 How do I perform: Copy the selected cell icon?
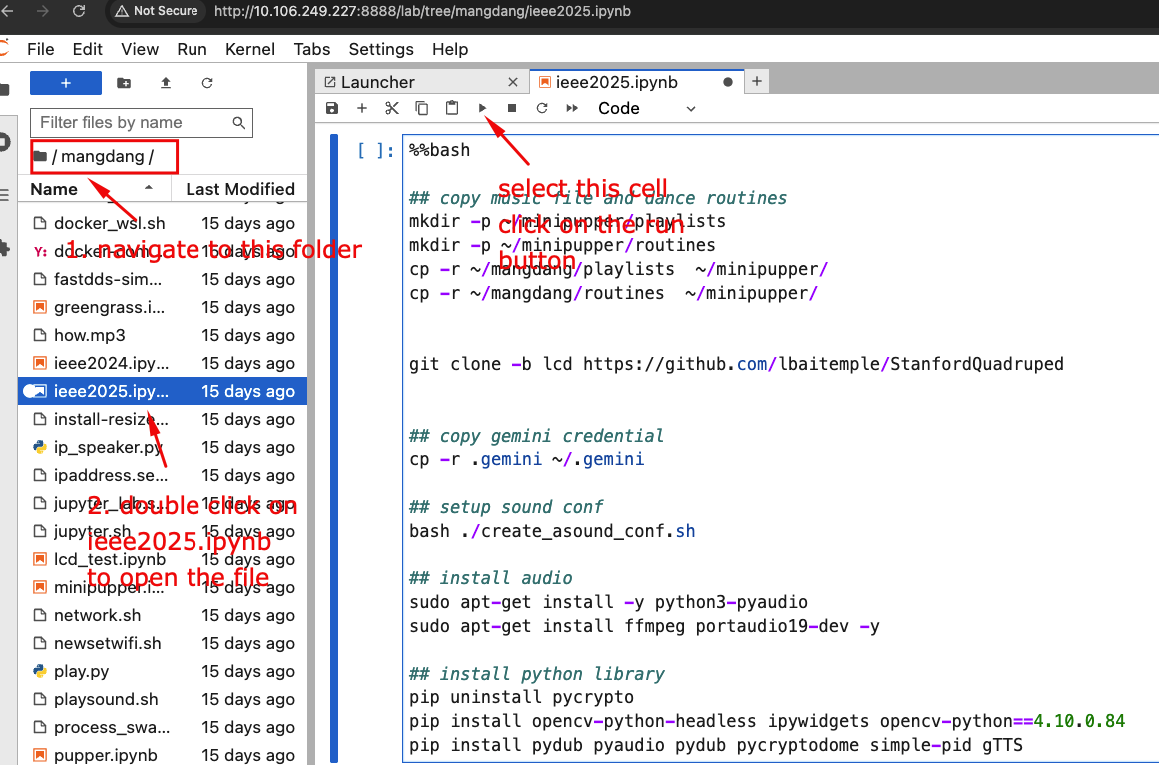tap(422, 108)
